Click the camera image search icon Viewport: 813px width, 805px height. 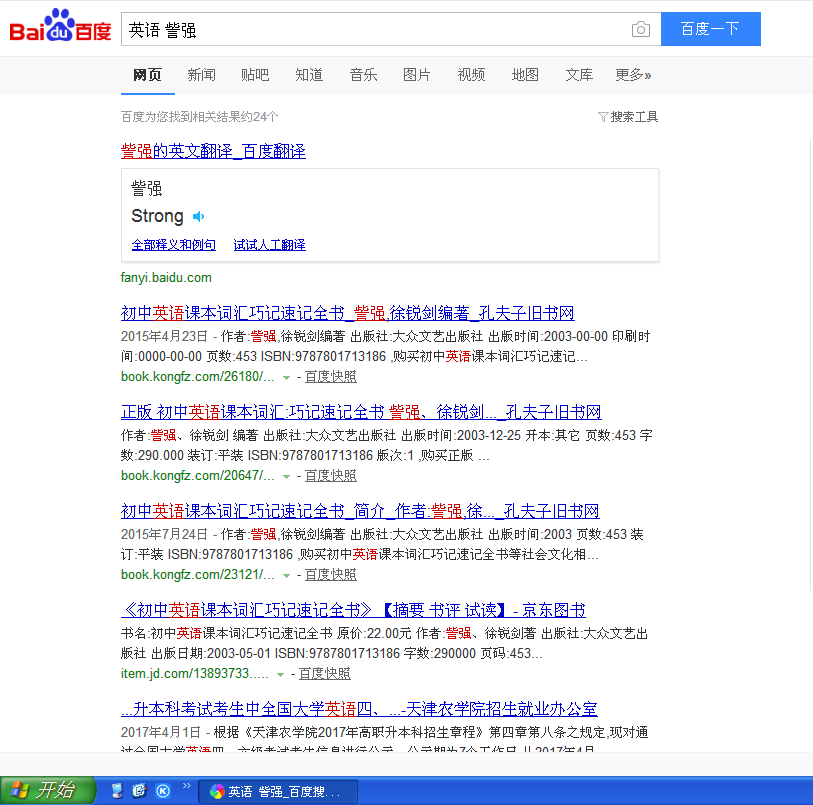pyautogui.click(x=641, y=30)
